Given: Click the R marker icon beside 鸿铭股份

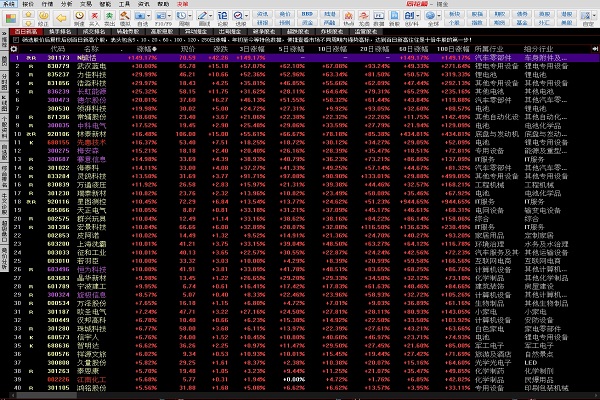Looking at the screenshot, I should pos(31,387).
